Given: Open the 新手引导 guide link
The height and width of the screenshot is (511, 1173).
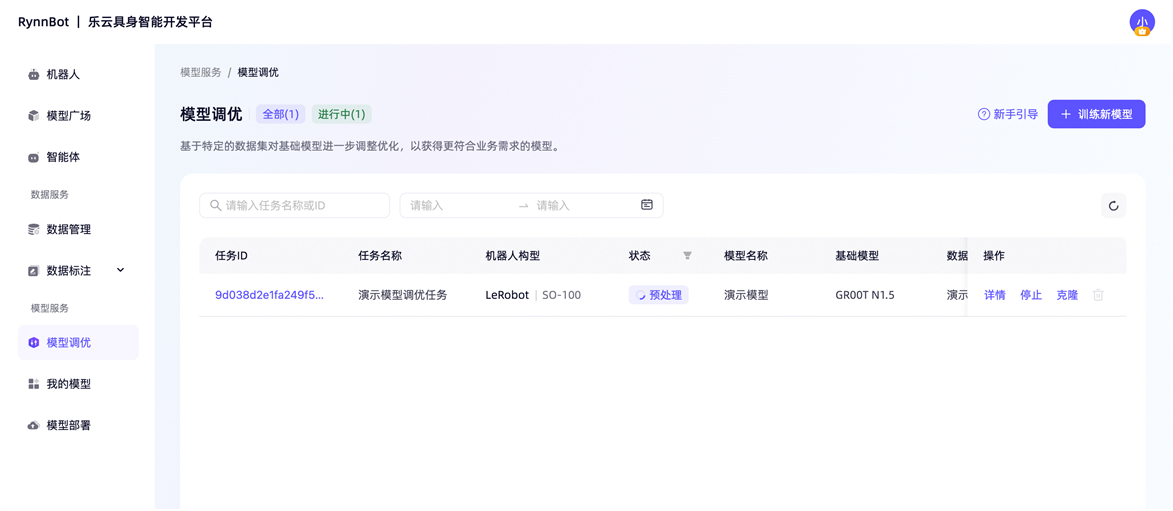Looking at the screenshot, I should click(x=1008, y=114).
